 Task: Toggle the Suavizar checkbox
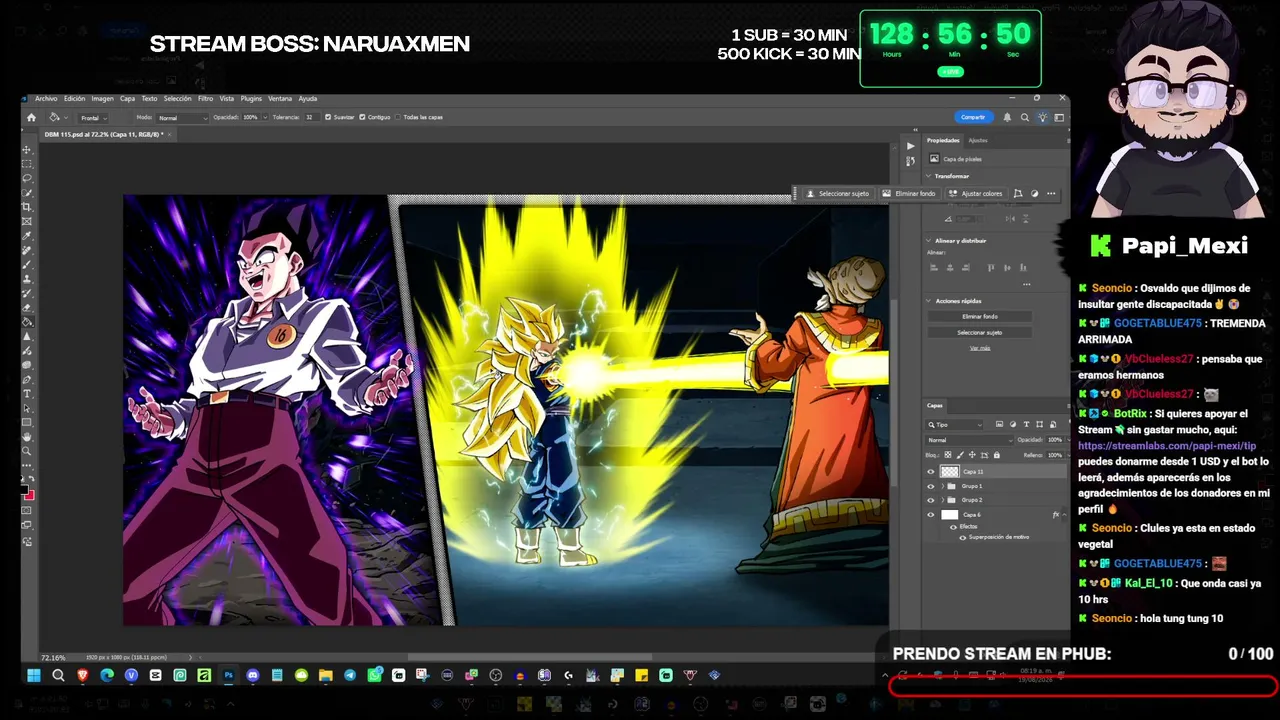coord(328,117)
